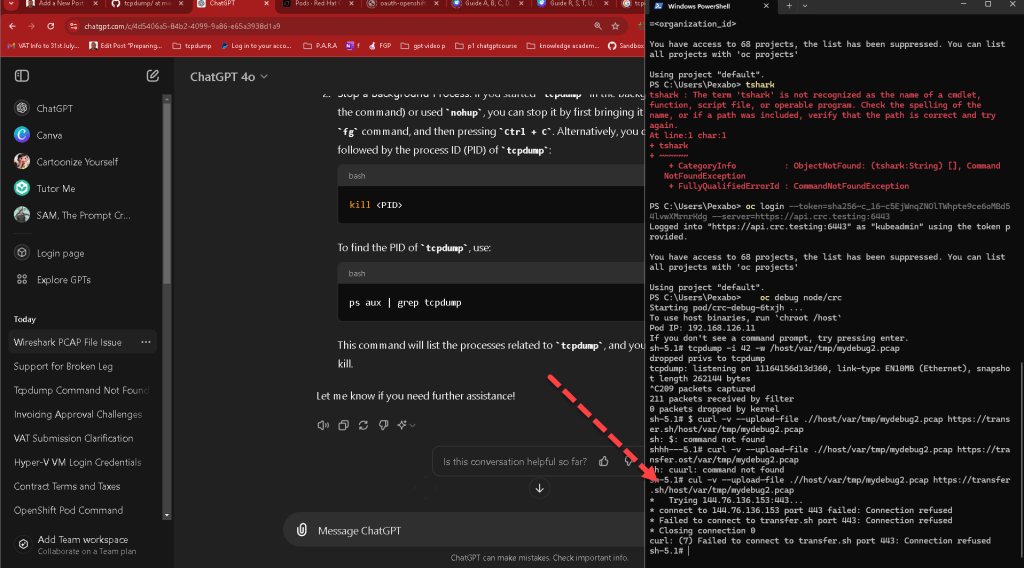Viewport: 1024px width, 568px height.
Task: Toggle the ChatGPT sidebar panel icon
Action: pyautogui.click(x=22, y=76)
